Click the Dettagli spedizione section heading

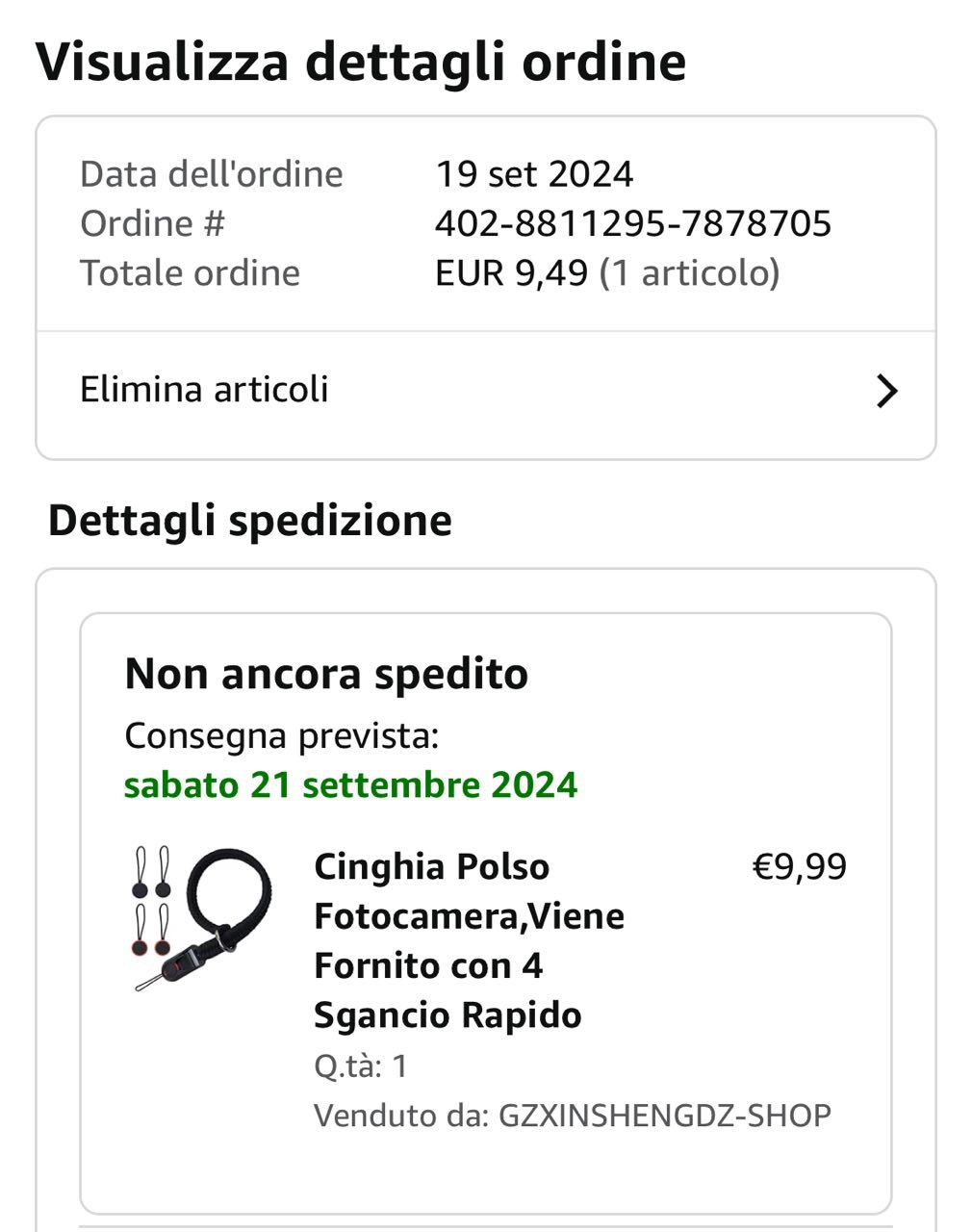249,520
